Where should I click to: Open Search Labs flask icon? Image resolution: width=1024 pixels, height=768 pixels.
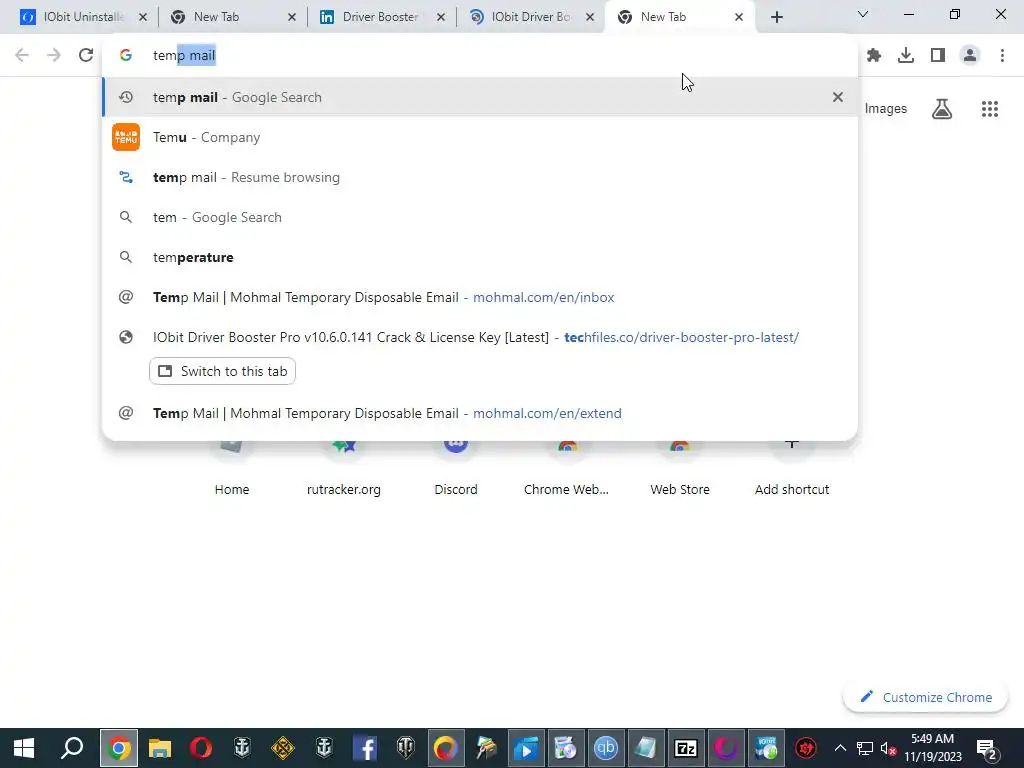[942, 109]
